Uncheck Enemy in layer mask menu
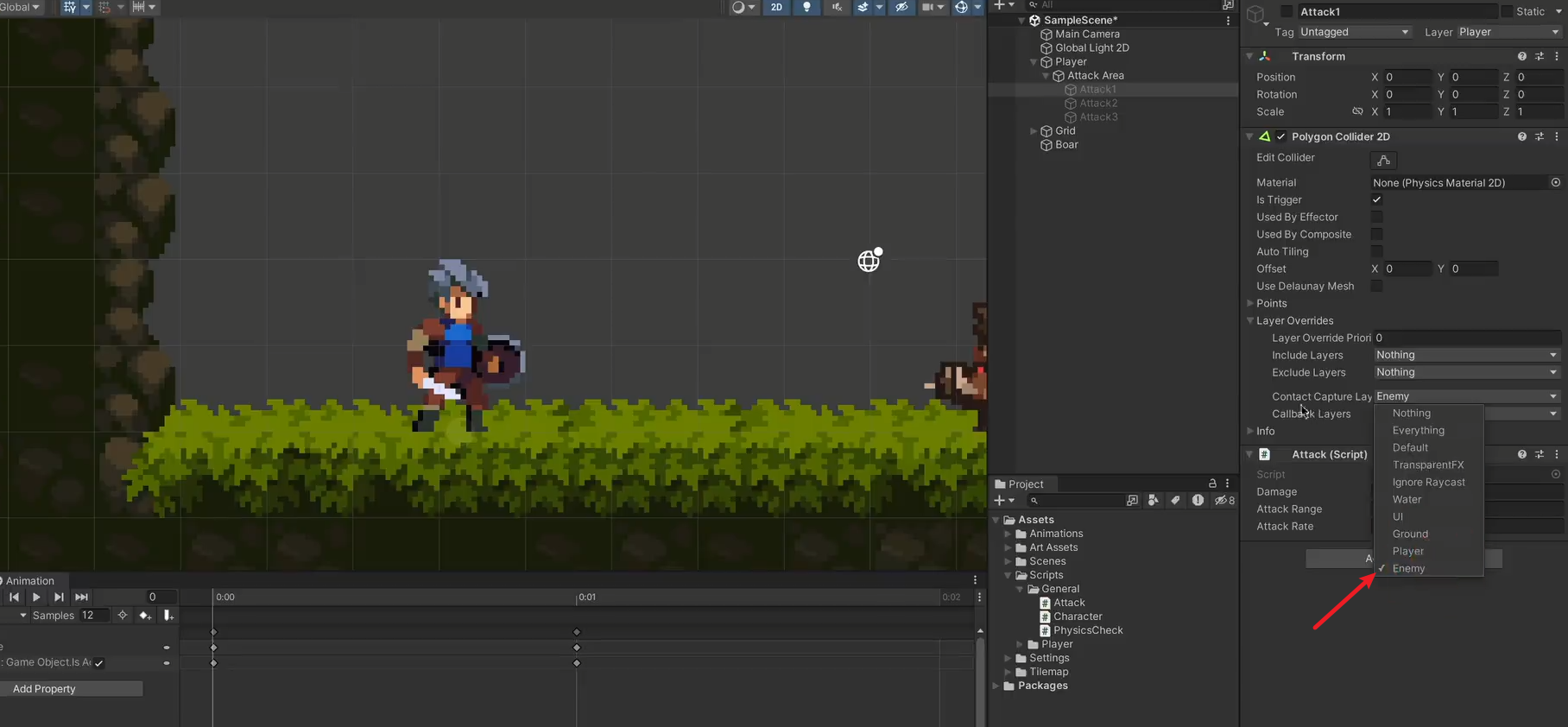The image size is (1568, 727). [1429, 568]
